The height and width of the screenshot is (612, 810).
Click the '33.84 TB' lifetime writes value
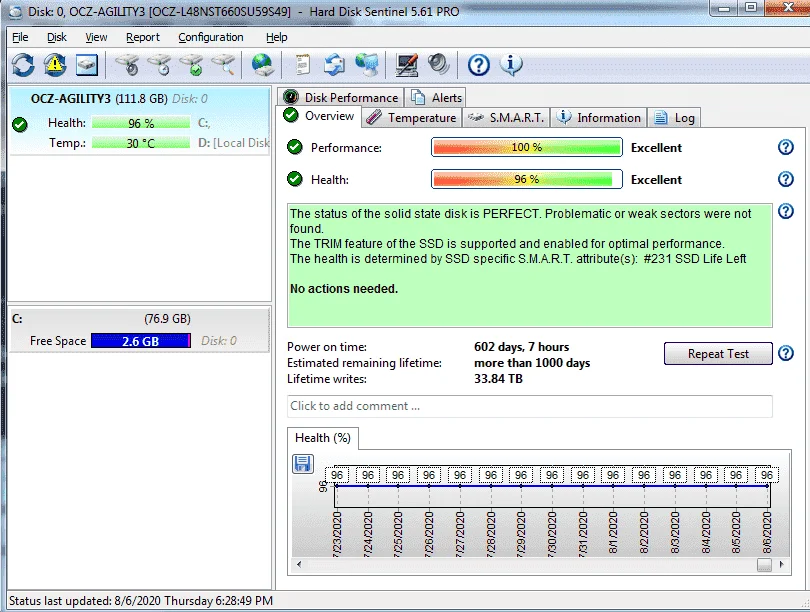coord(498,379)
